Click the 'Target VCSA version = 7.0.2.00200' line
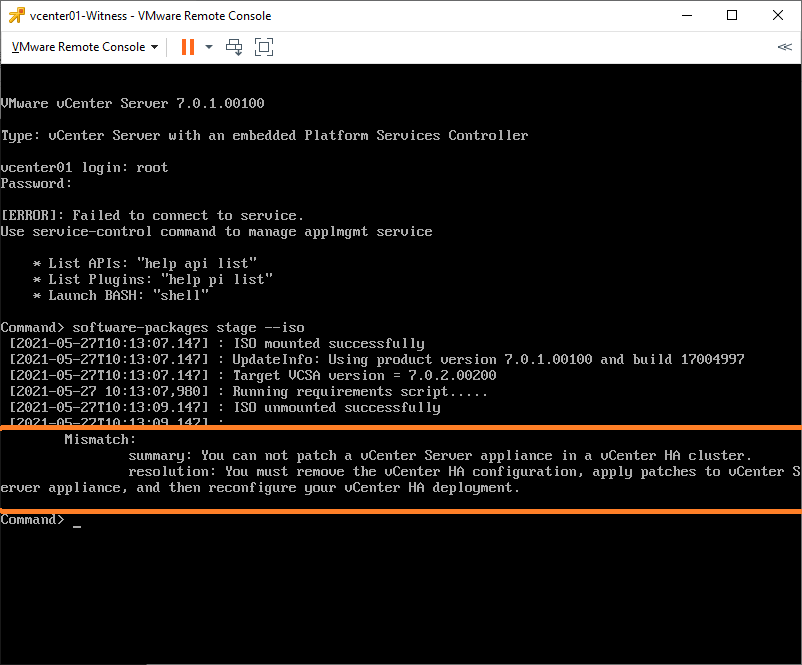Viewport: 802px width, 665px height. (253, 375)
